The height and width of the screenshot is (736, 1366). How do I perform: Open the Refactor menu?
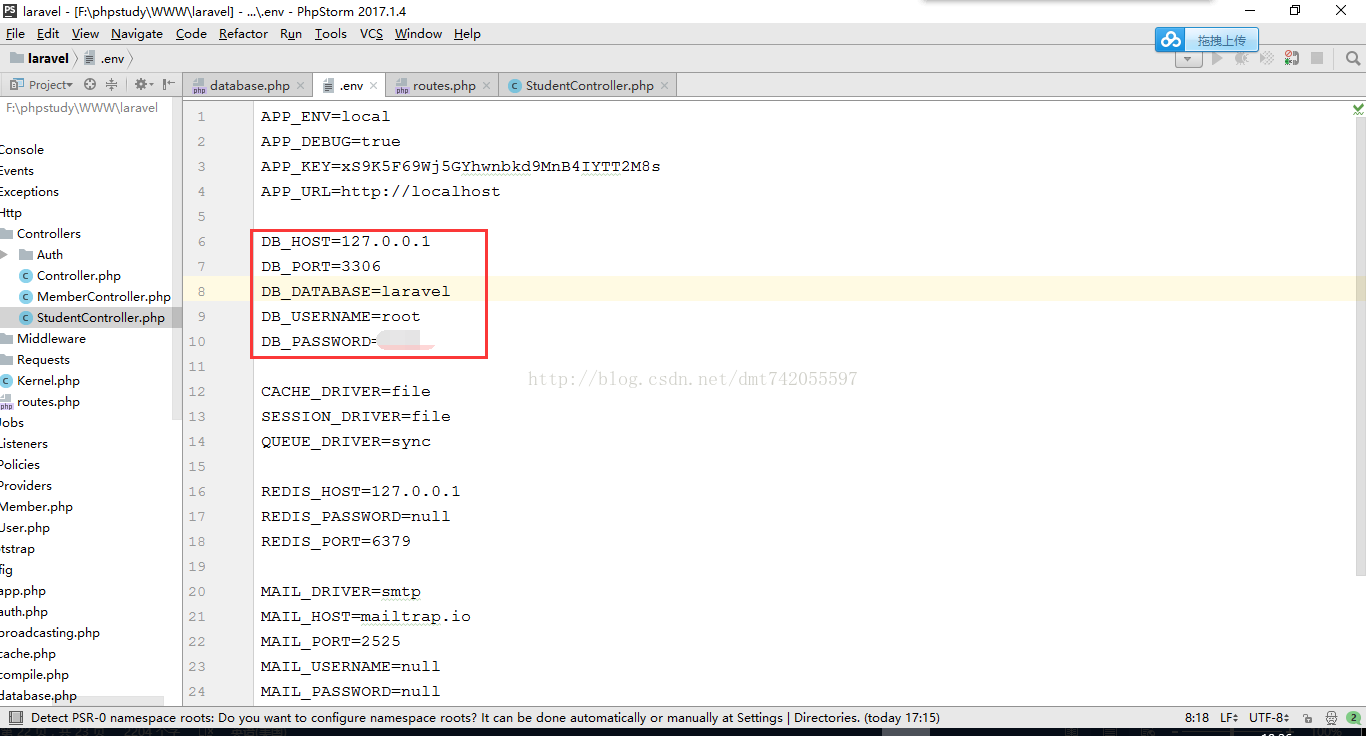click(243, 33)
